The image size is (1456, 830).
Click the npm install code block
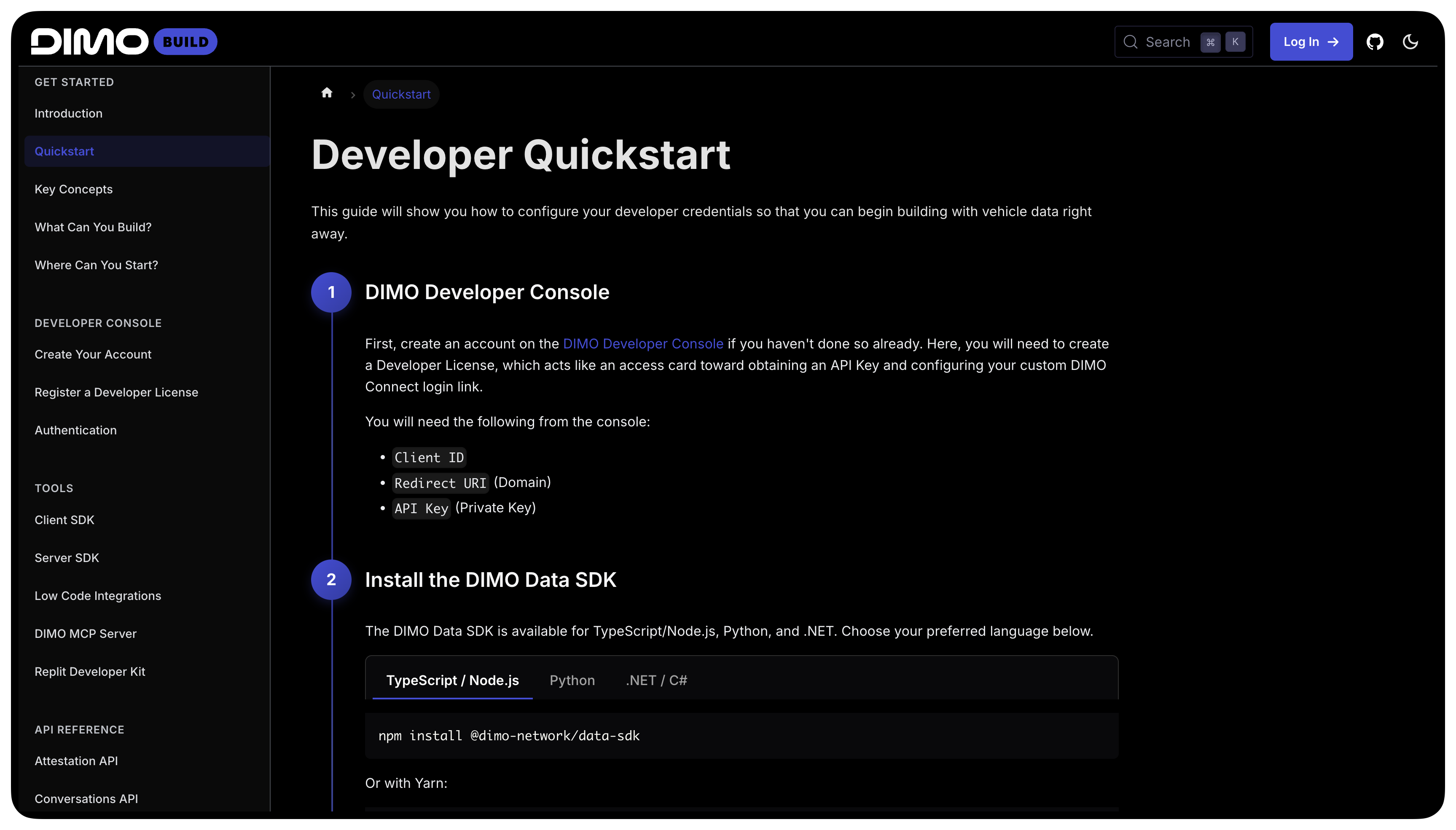(x=741, y=735)
